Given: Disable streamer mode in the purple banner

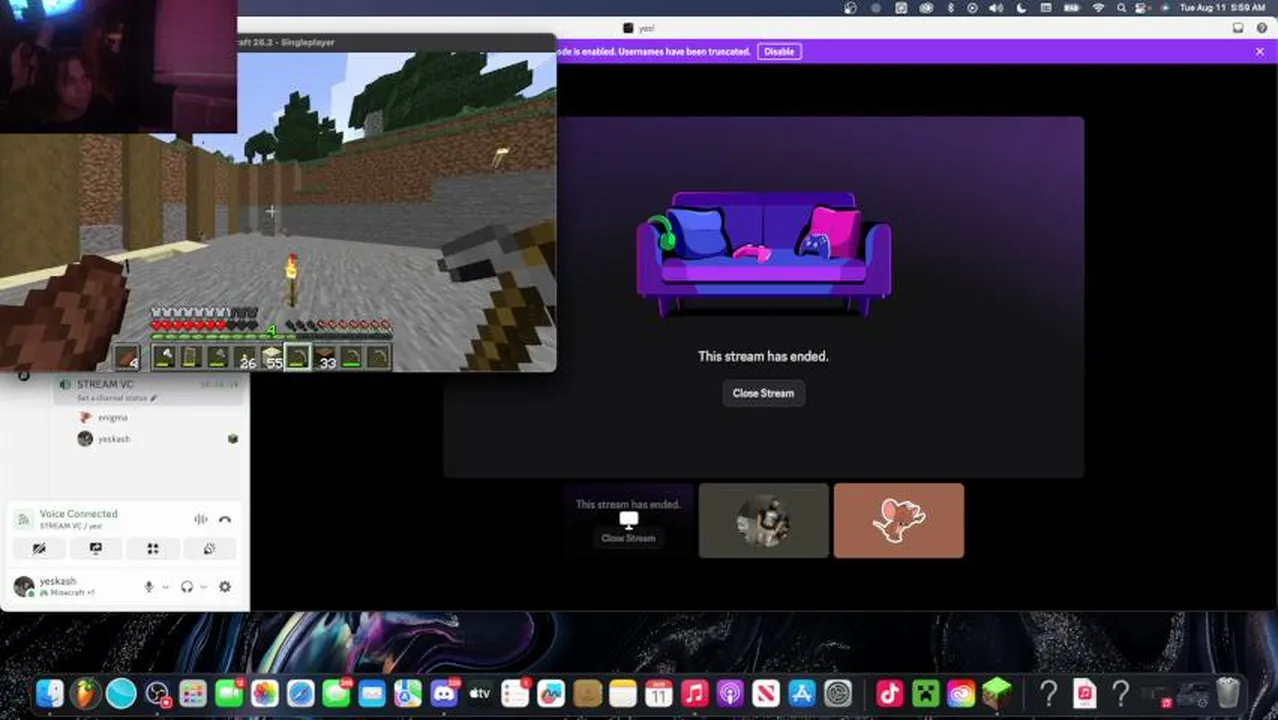Looking at the screenshot, I should [779, 52].
